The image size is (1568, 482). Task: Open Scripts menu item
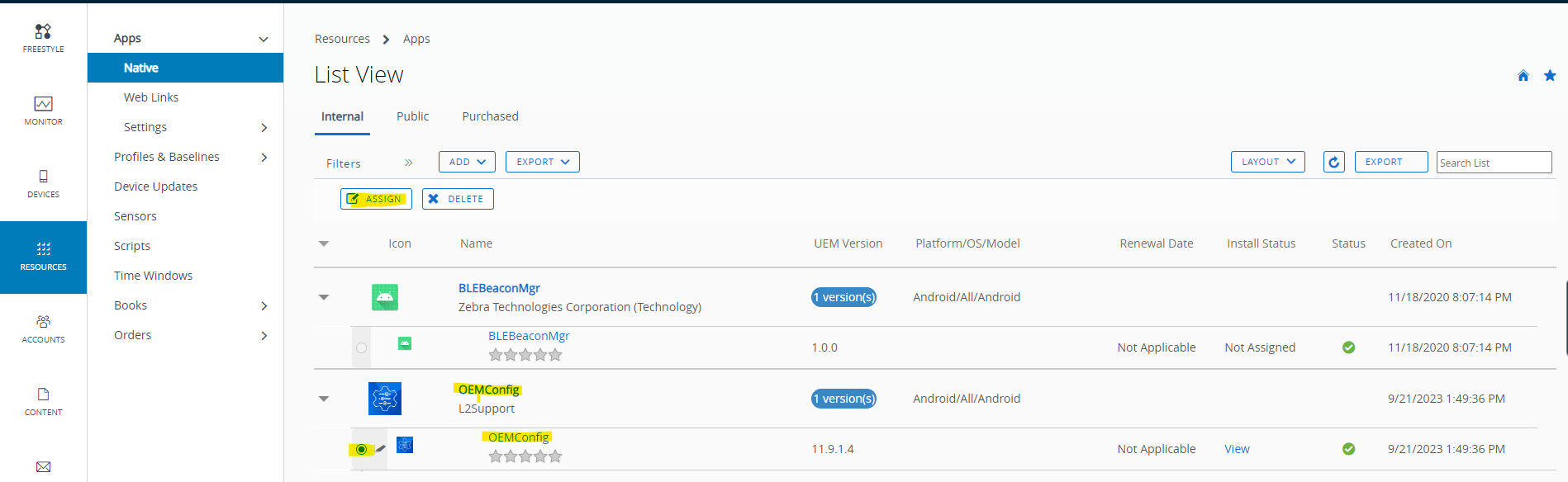coord(132,246)
